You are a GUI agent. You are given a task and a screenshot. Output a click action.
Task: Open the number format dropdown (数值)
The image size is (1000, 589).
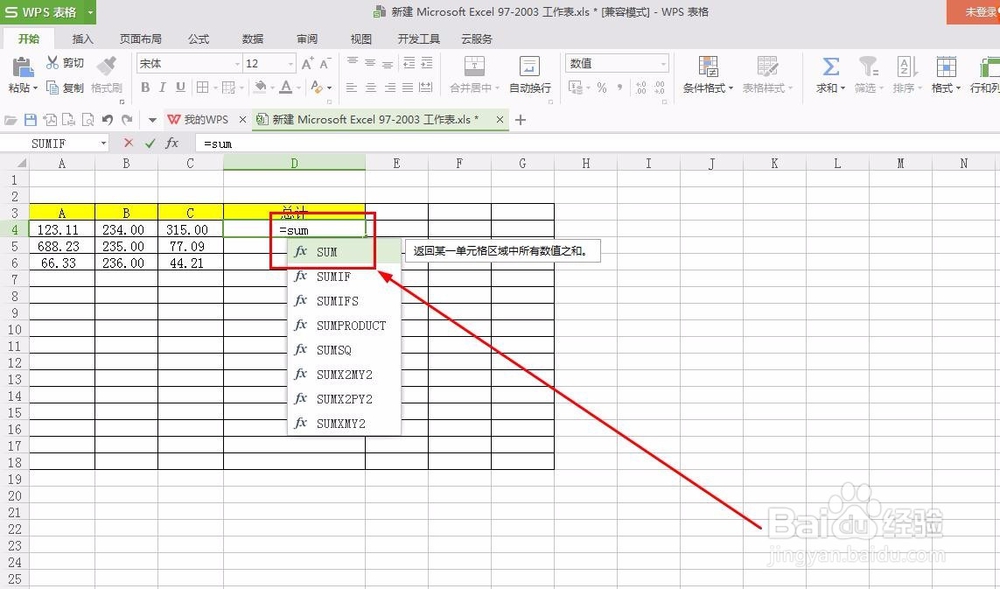point(663,64)
